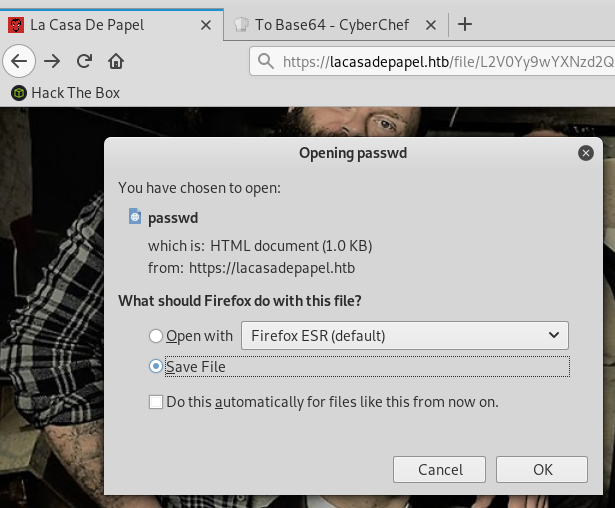
Task: Switch to To Base64 - CyberChef tab
Action: (330, 25)
